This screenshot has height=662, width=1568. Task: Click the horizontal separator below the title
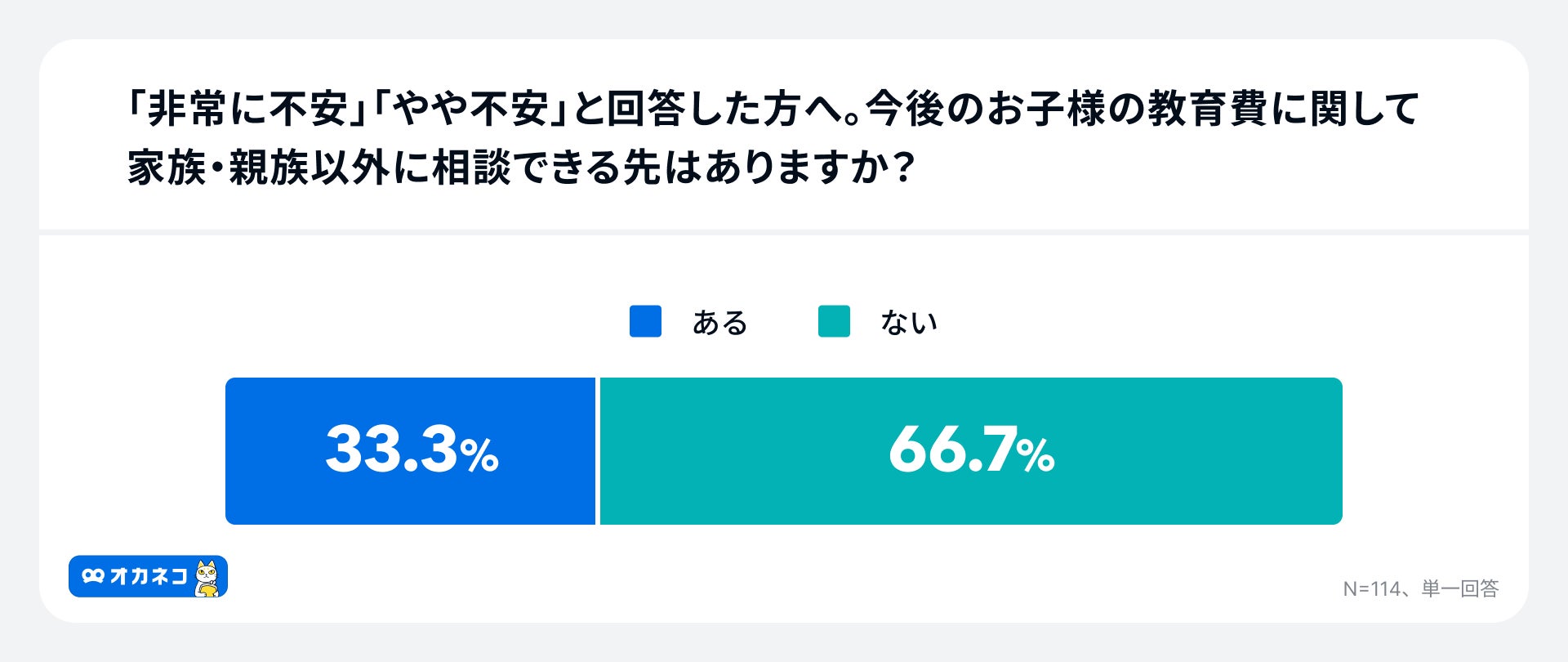[x=784, y=232]
